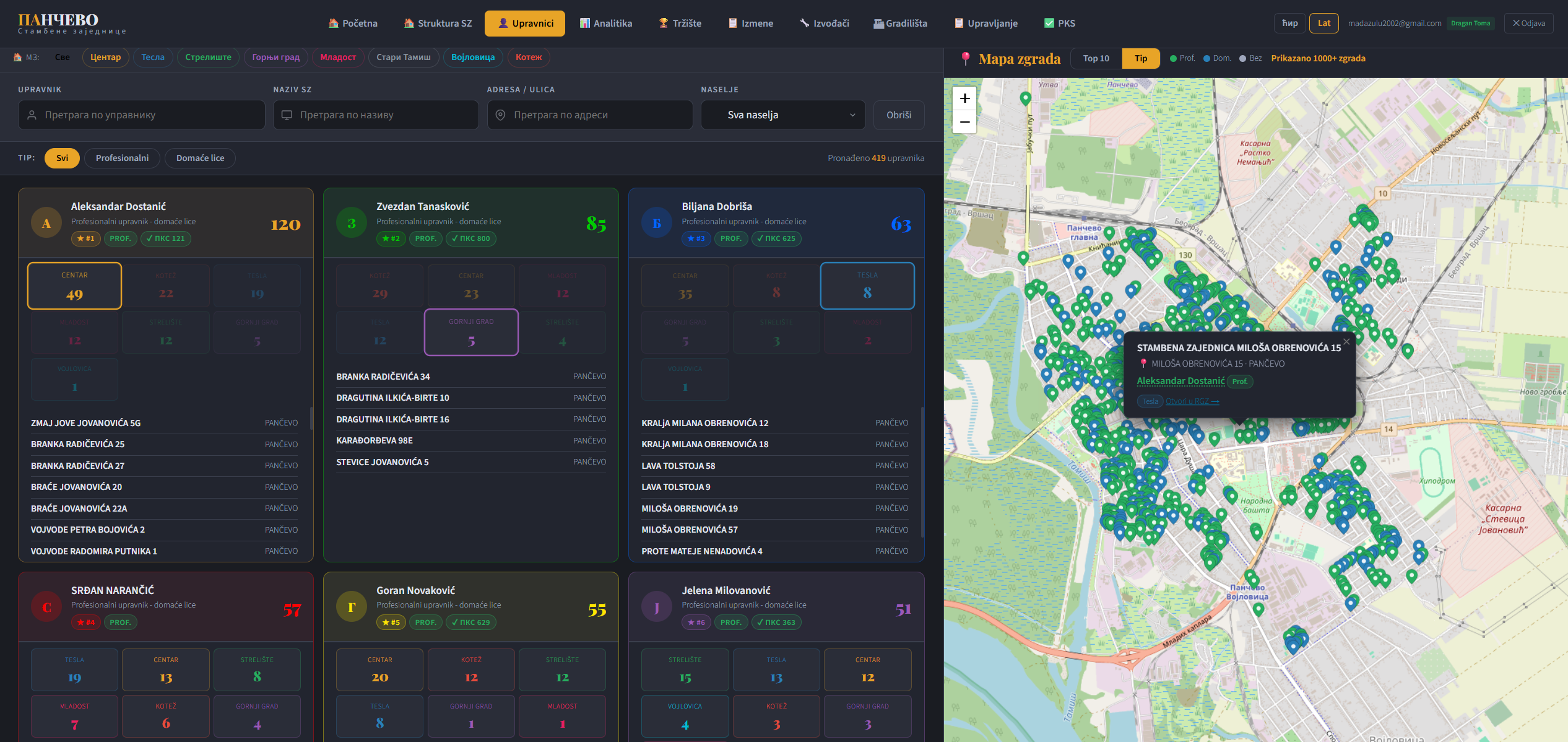
Task: Open the Izmene tab
Action: [x=751, y=24]
